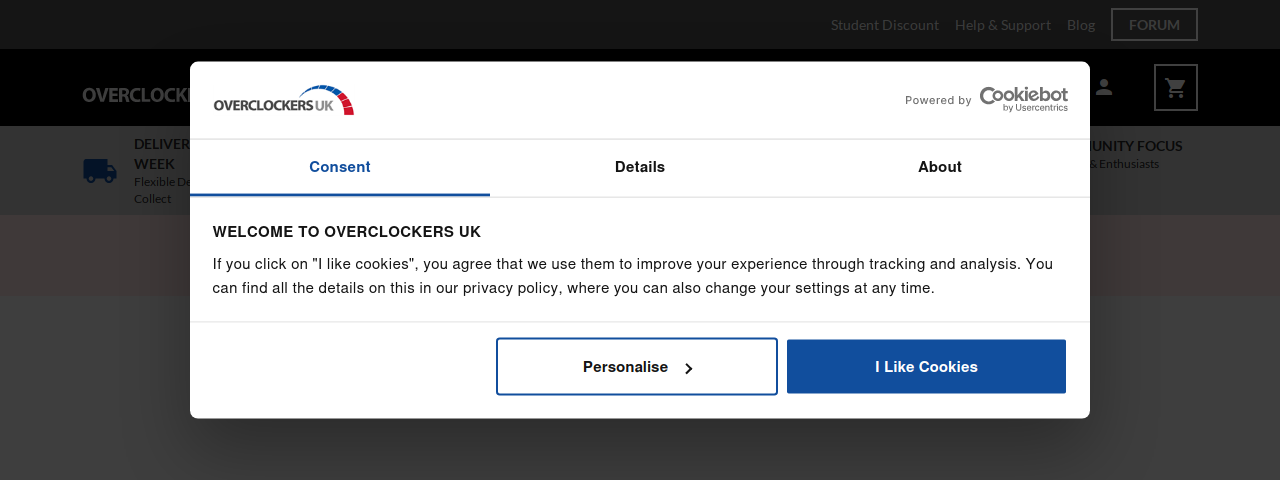Open the Student Discount link
This screenshot has height=480, width=1280.
tap(885, 25)
